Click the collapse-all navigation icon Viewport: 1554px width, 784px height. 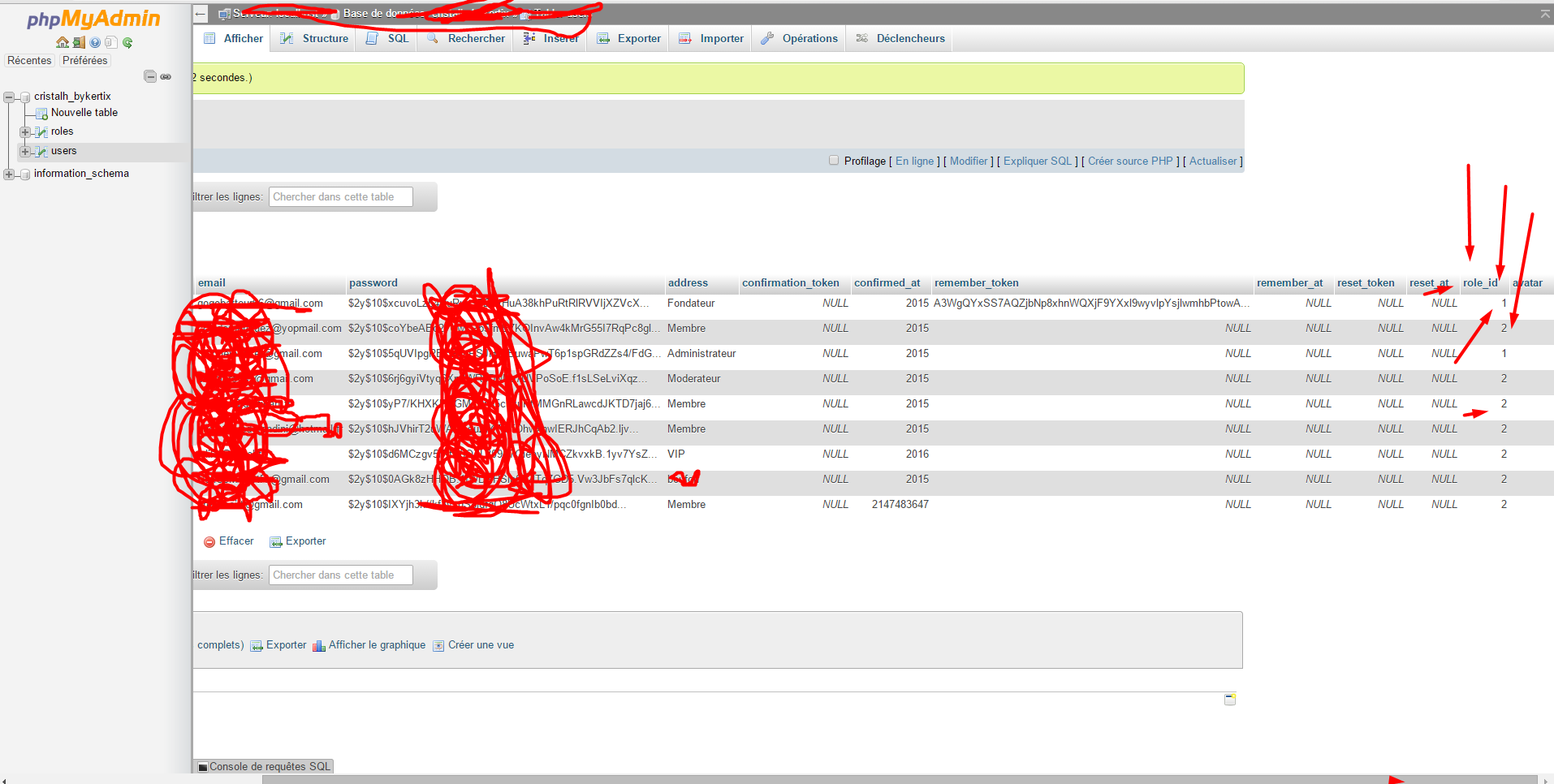pyautogui.click(x=150, y=76)
